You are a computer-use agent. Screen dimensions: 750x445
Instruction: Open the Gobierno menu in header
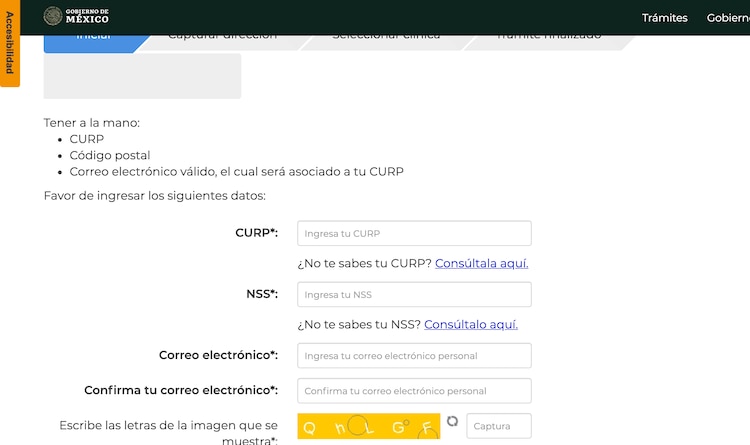727,18
